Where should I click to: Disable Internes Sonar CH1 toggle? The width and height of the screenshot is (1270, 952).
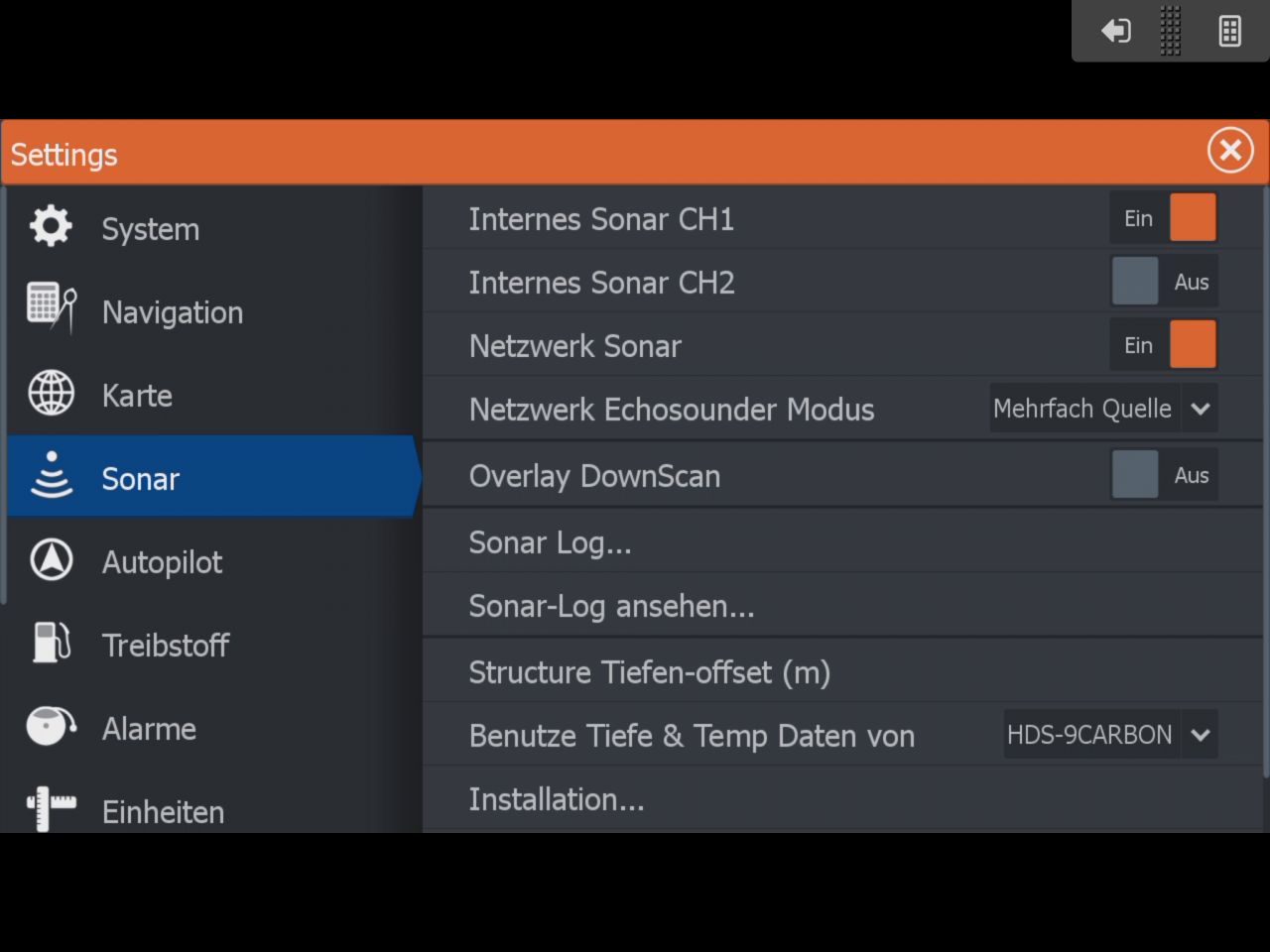pyautogui.click(x=1163, y=218)
